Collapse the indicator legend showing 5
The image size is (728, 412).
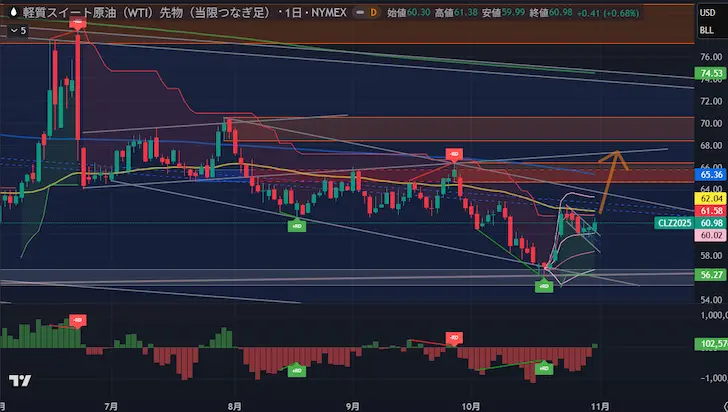16,31
